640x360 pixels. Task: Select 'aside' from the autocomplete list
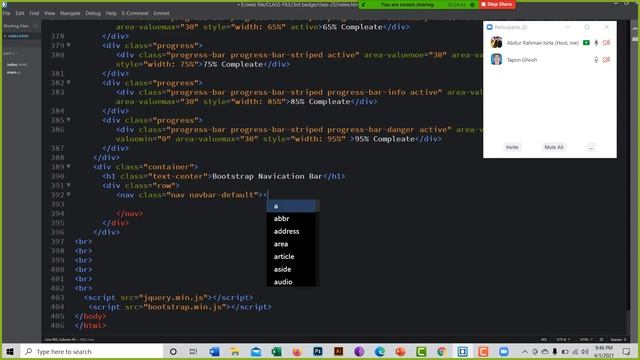291,269
